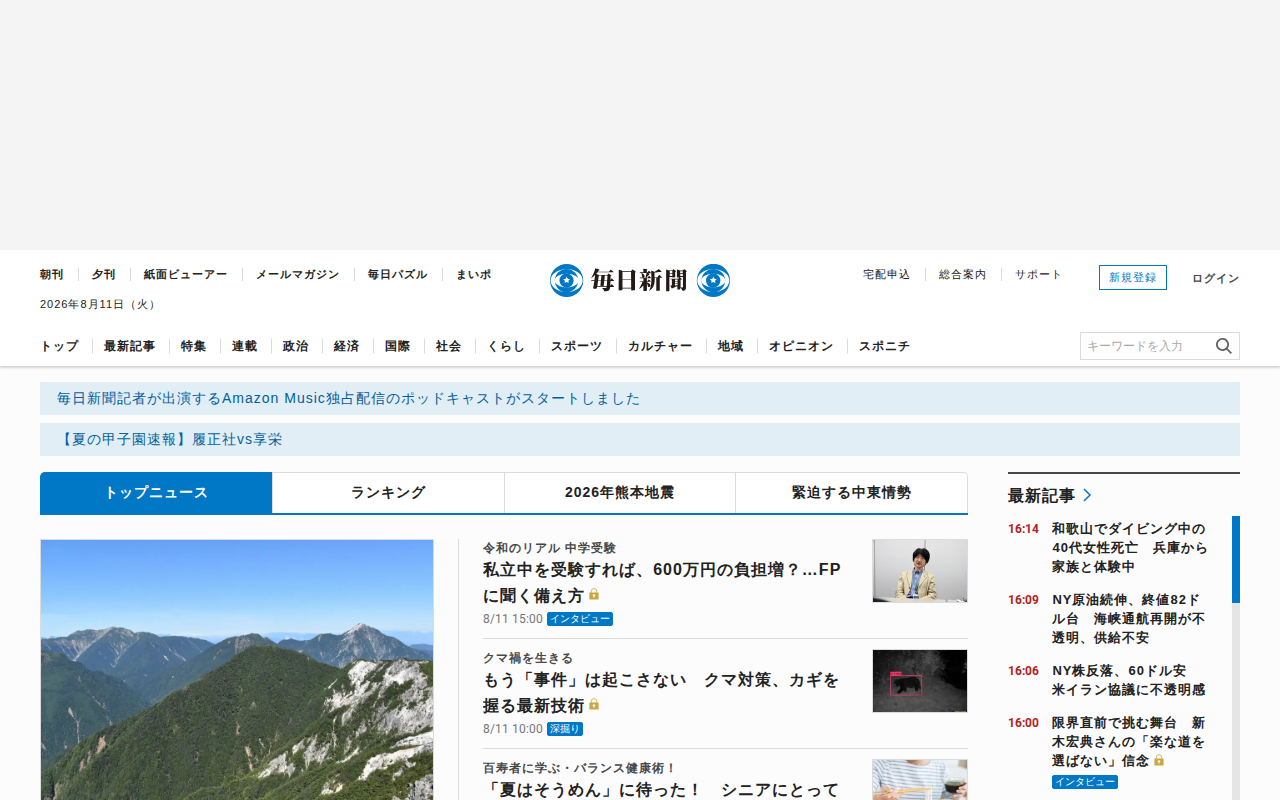Open the 国際 section
The width and height of the screenshot is (1280, 800).
(398, 346)
